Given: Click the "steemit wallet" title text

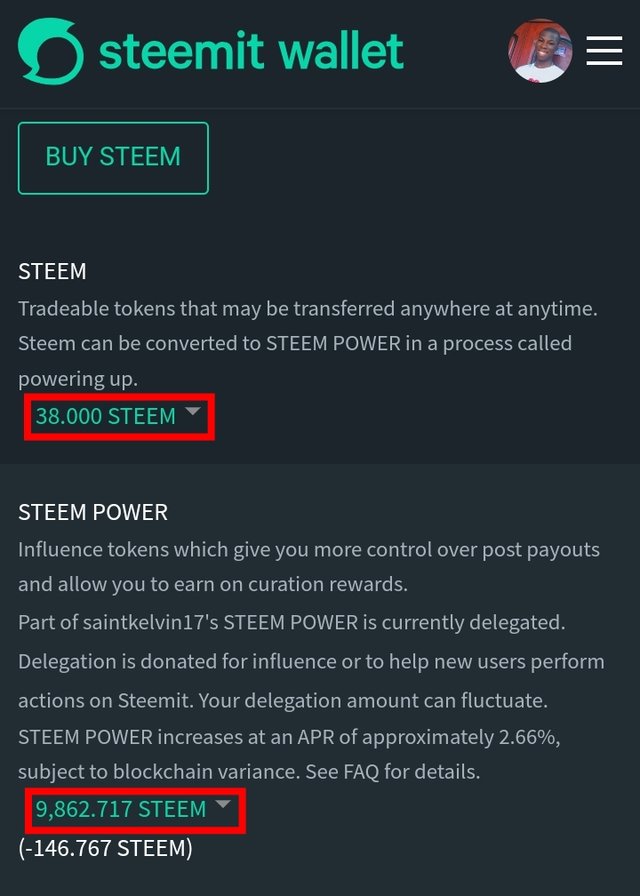Looking at the screenshot, I should (251, 51).
